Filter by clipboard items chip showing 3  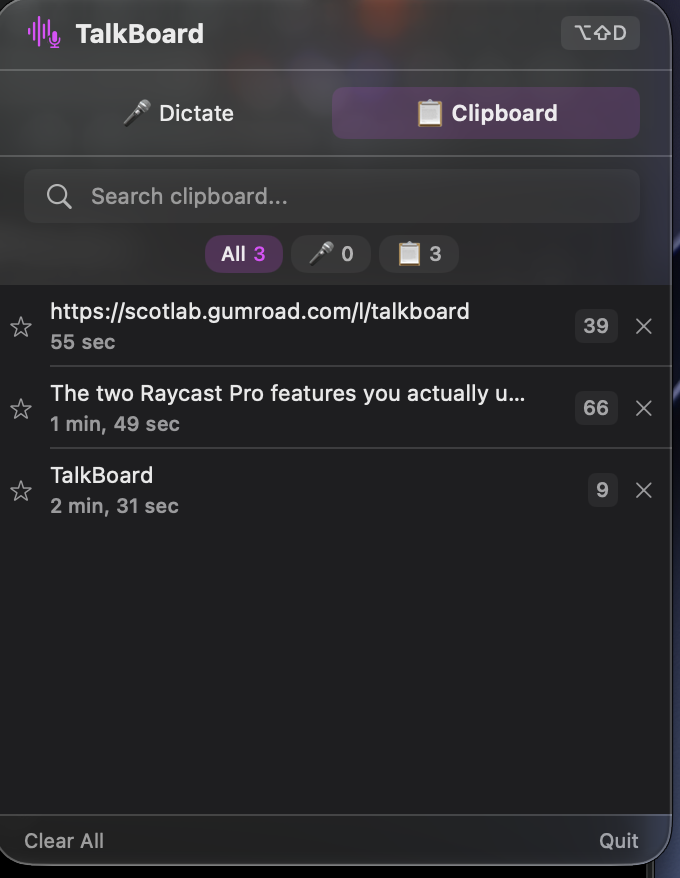tap(419, 254)
